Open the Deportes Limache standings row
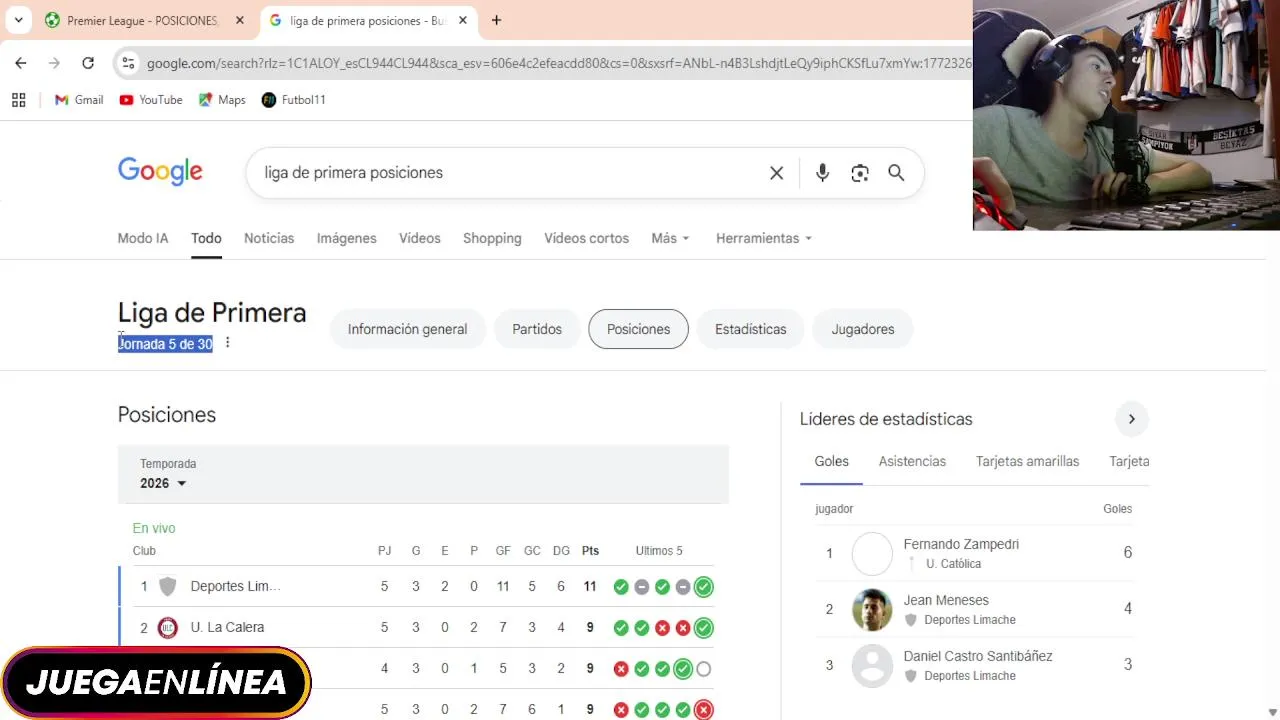 [x=424, y=586]
